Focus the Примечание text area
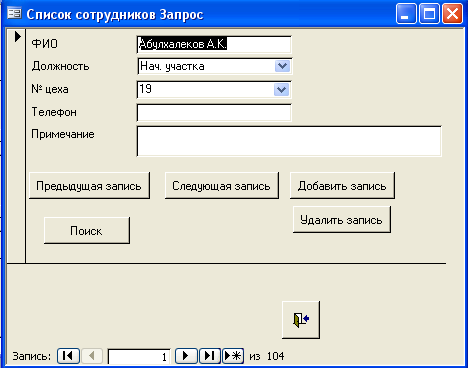The width and height of the screenshot is (468, 368). 289,141
